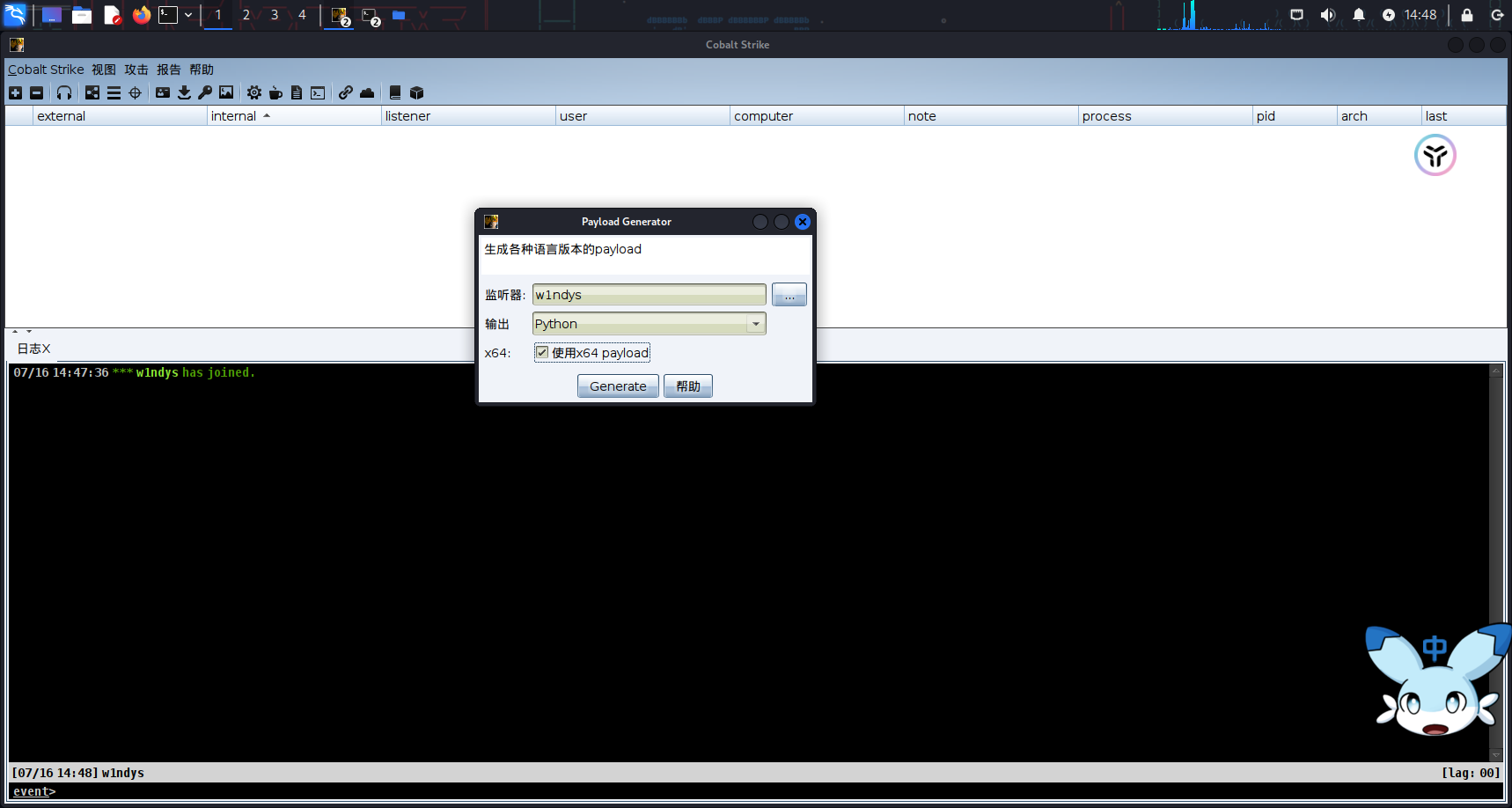The image size is (1512, 808).
Task: Uncheck the x64 payload checkbox
Action: 542,352
